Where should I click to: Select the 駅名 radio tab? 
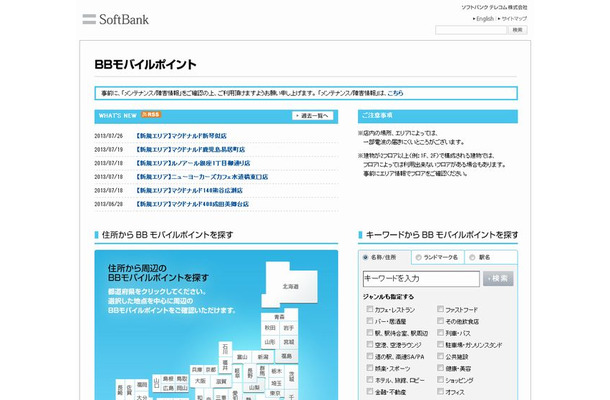(472, 257)
